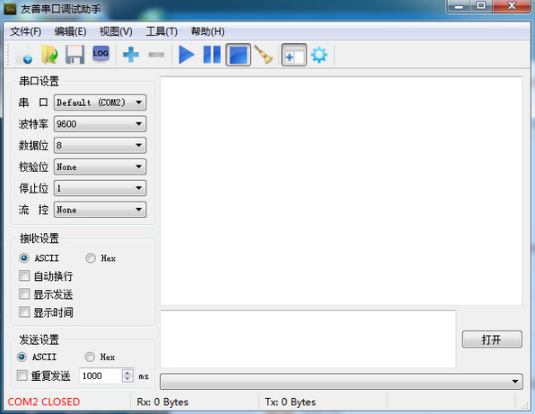Click inside the send text box
Screen dimensions: 535x414
(x=308, y=339)
